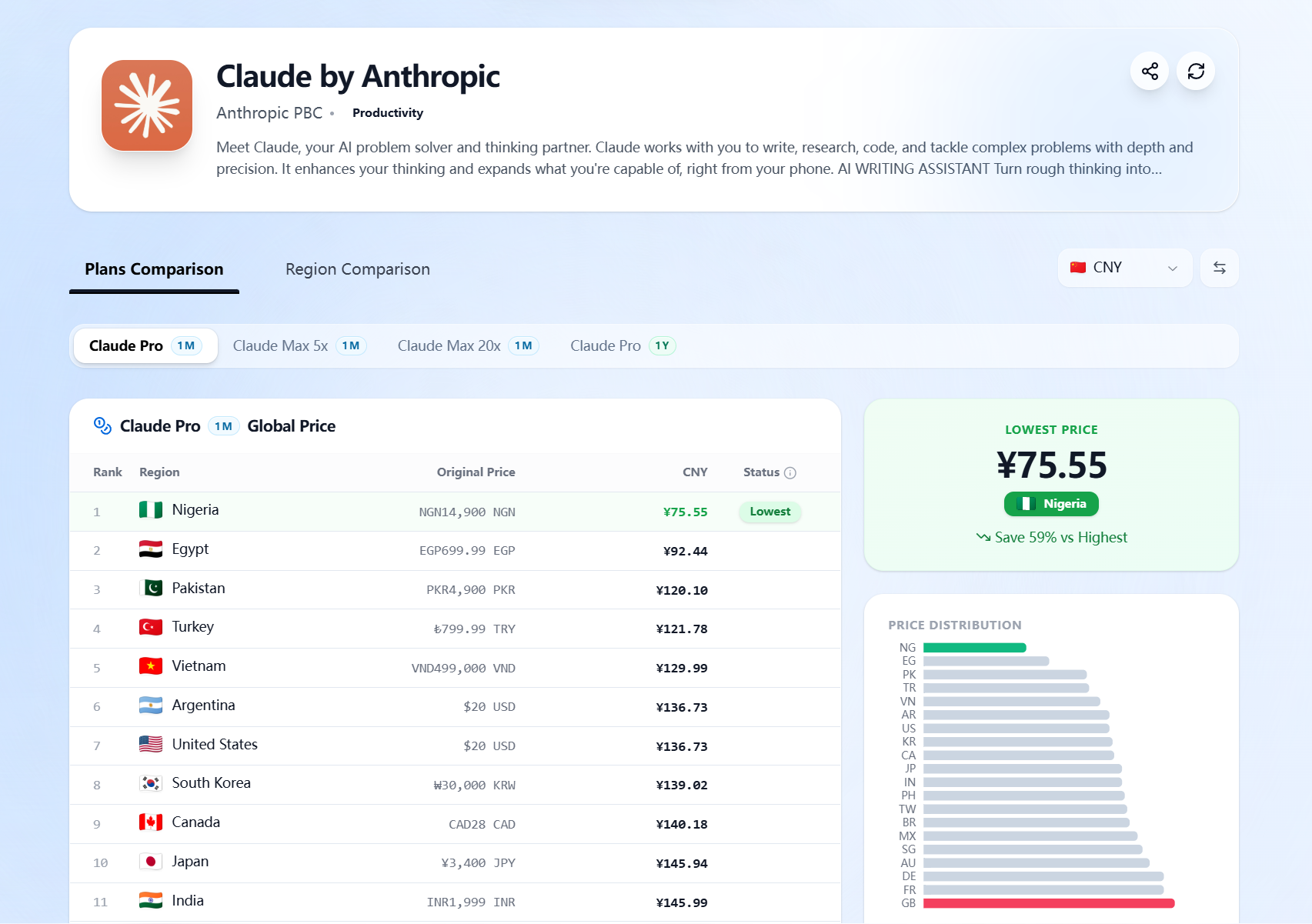Click the Claude by Anthropic title
The image size is (1312, 924).
tap(358, 76)
